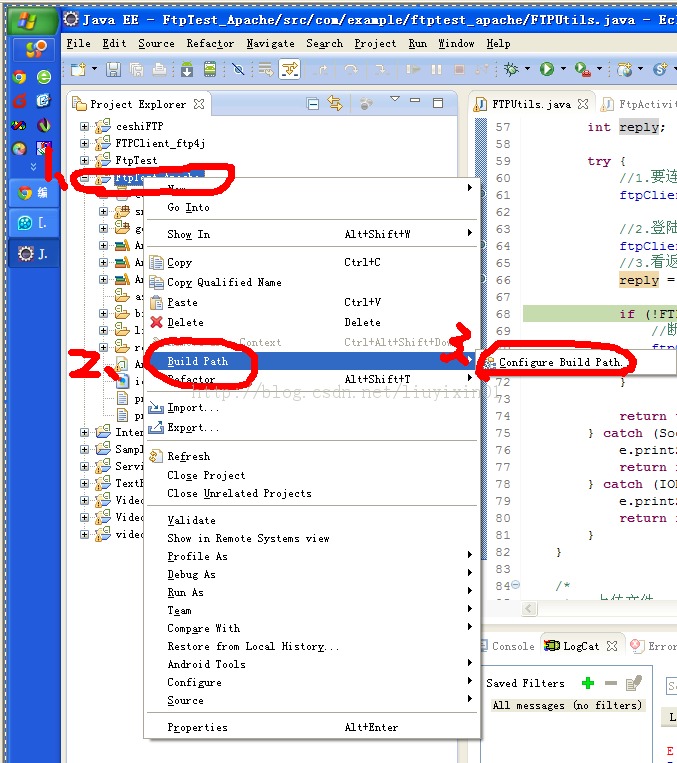Image resolution: width=677 pixels, height=763 pixels.
Task: Click the Save toolbar icon
Action: tap(113, 70)
